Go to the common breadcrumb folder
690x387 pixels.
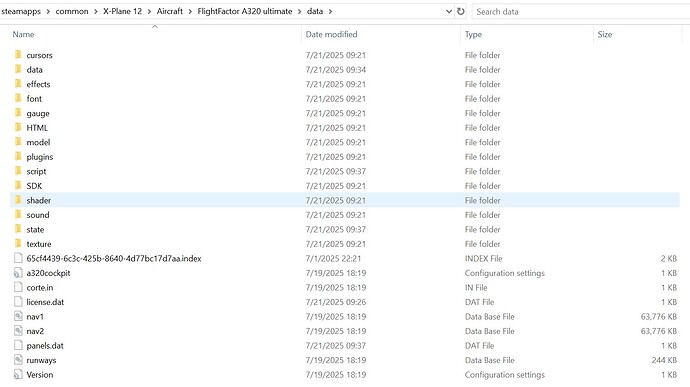click(x=72, y=11)
